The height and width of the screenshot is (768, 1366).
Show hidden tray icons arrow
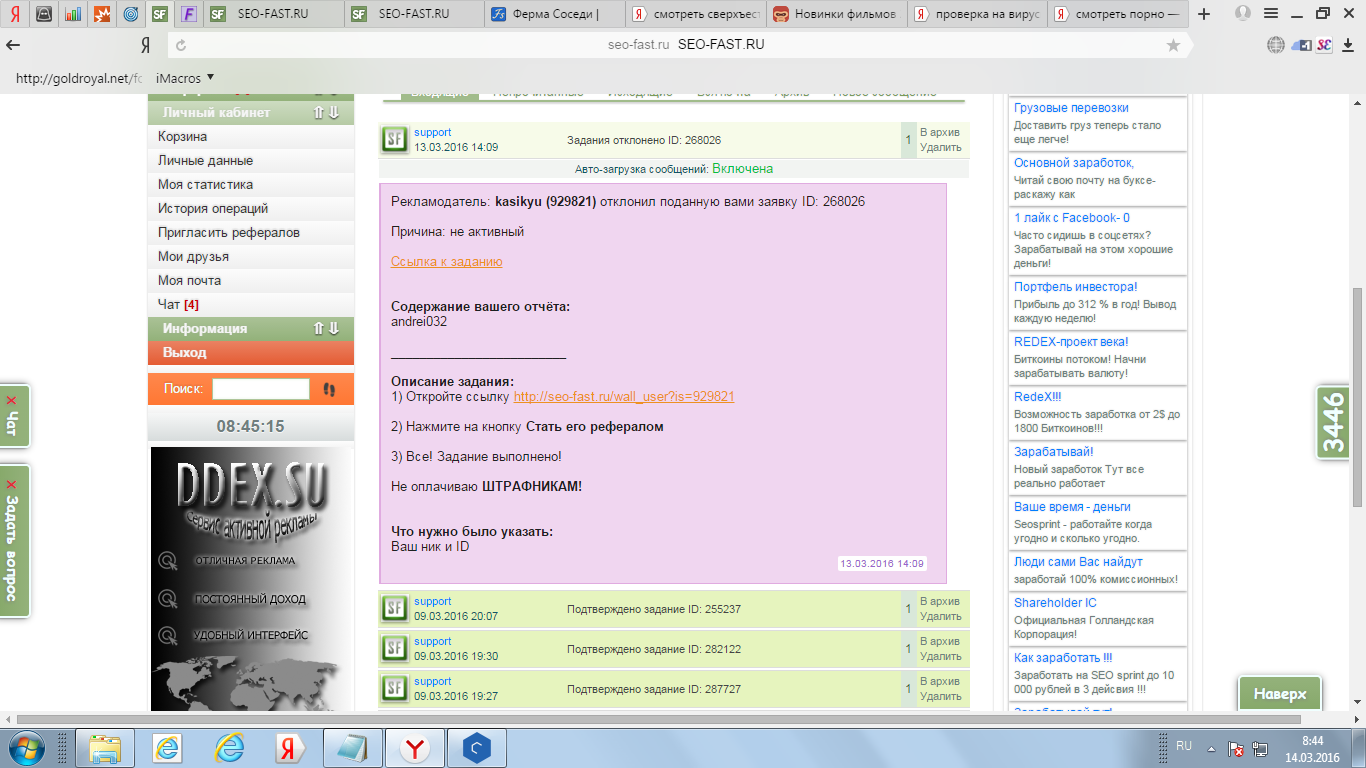point(1211,748)
